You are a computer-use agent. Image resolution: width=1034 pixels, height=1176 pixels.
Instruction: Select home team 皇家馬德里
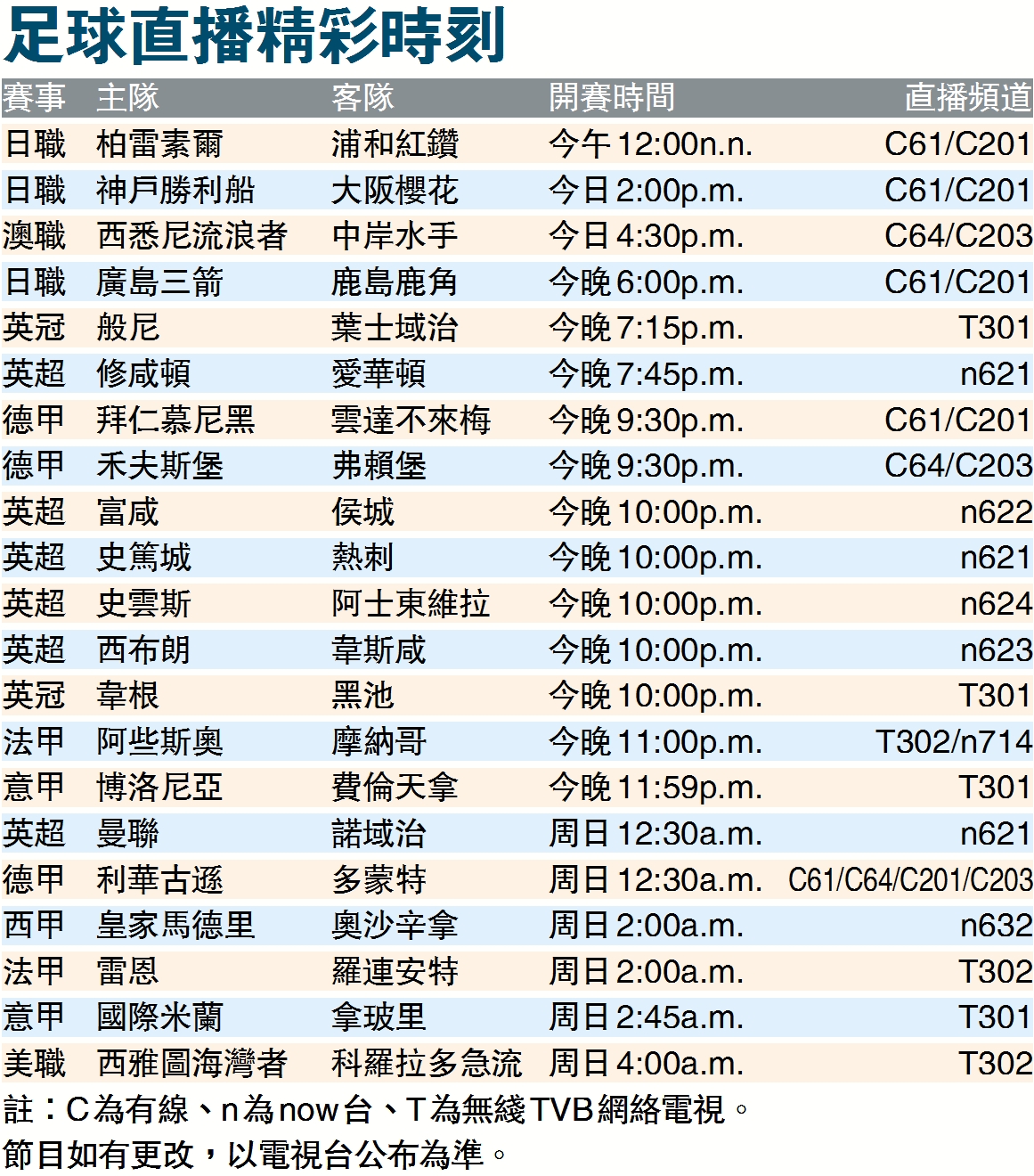click(175, 926)
